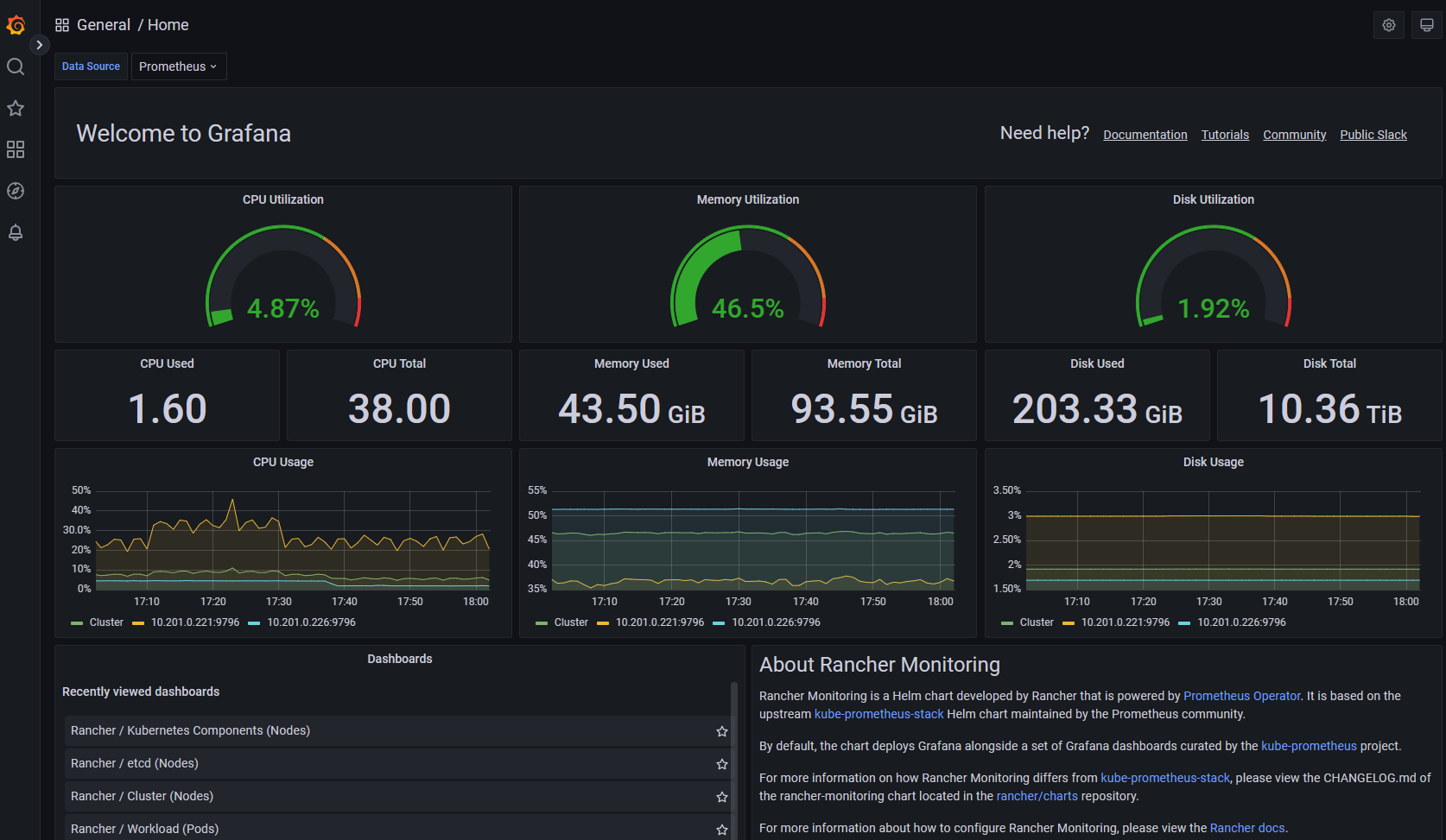Click the green Cluster color swatch in CPU Usage legend
The width and height of the screenshot is (1446, 840).
[77, 623]
